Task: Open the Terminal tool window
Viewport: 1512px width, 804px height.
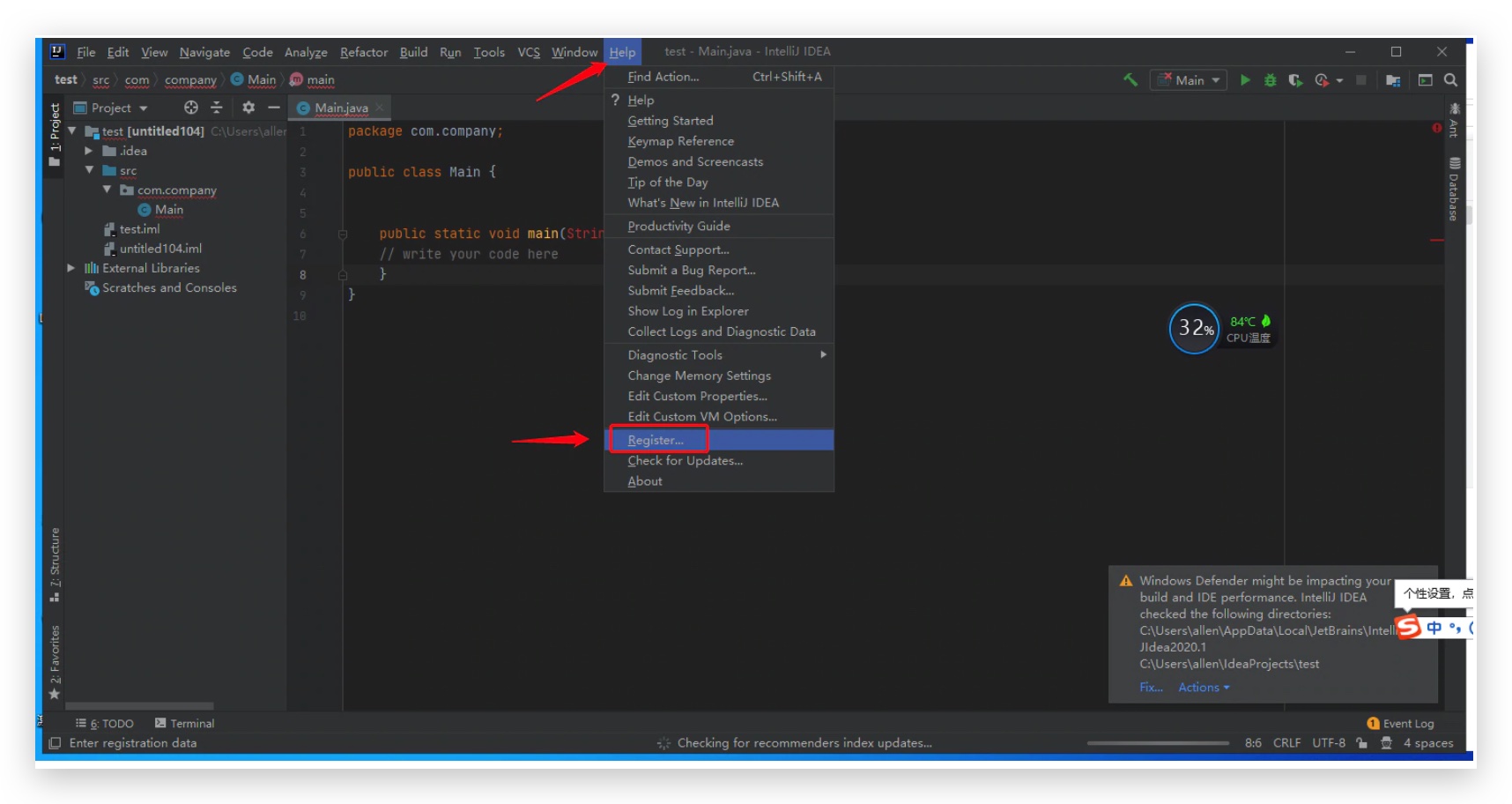Action: coord(184,723)
